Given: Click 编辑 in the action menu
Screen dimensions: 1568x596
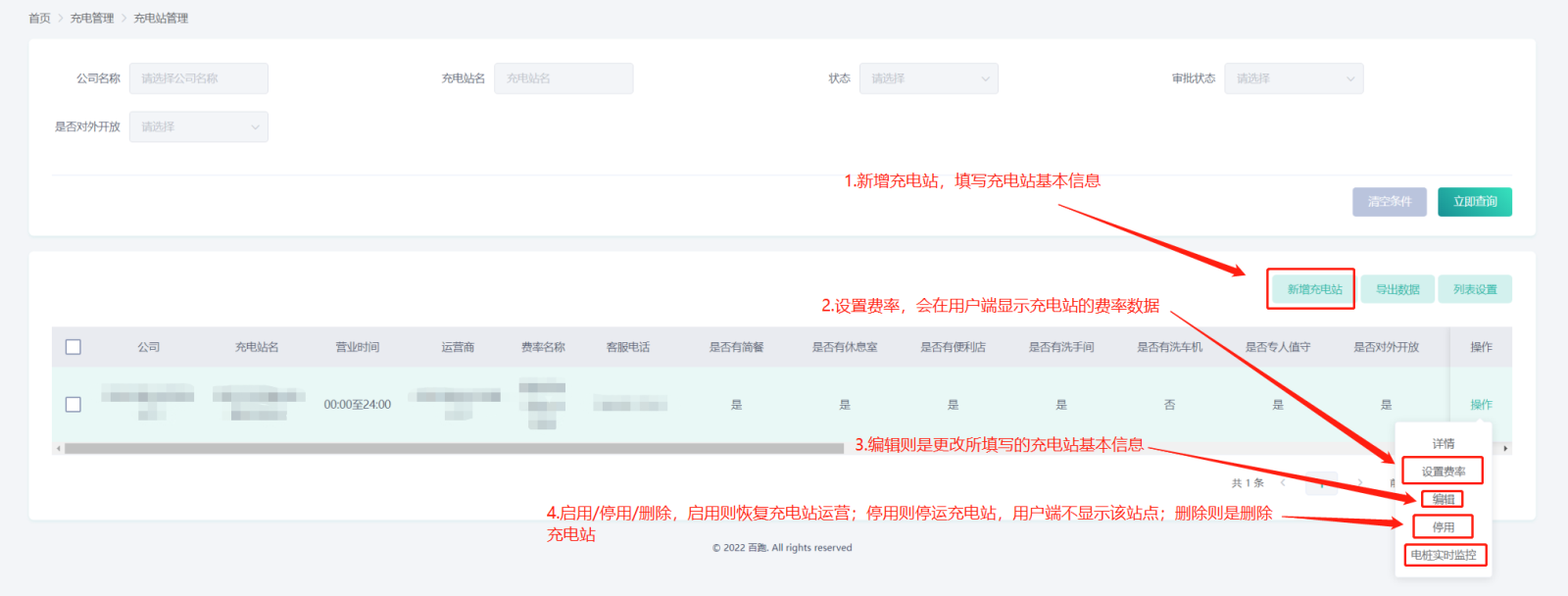Looking at the screenshot, I should (1443, 499).
